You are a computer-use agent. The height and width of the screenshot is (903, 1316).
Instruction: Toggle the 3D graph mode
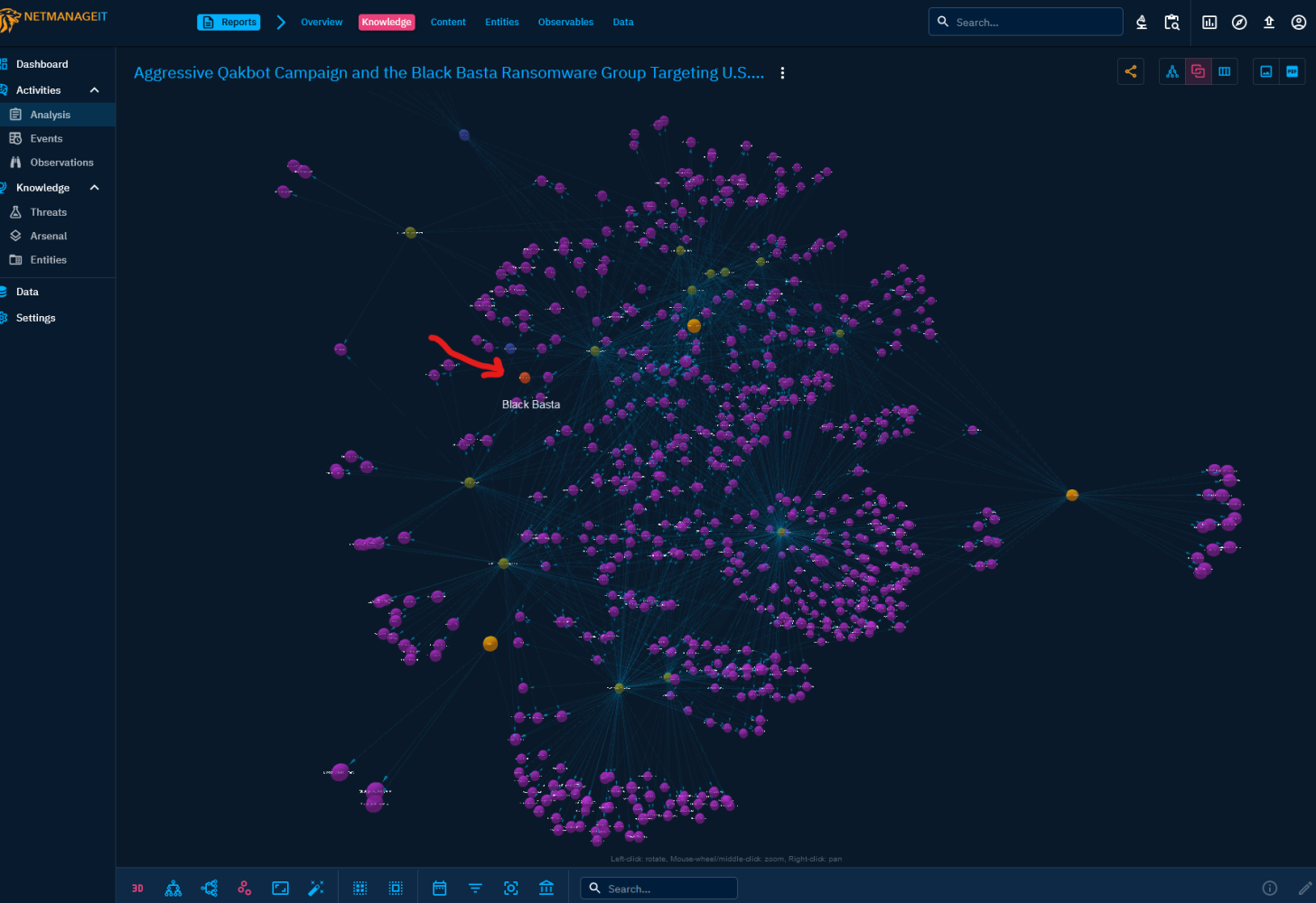137,889
